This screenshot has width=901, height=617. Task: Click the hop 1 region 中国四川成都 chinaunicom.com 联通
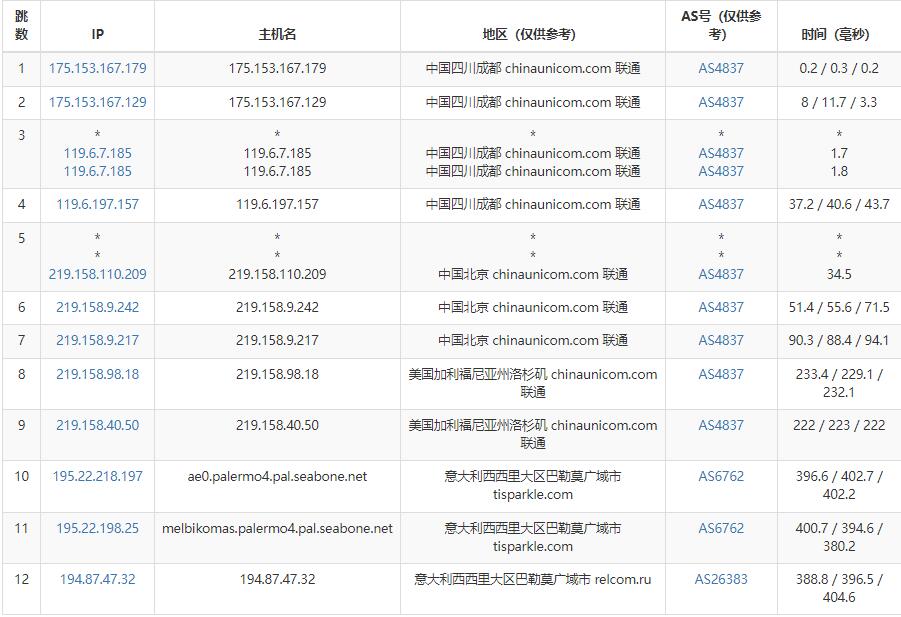533,68
